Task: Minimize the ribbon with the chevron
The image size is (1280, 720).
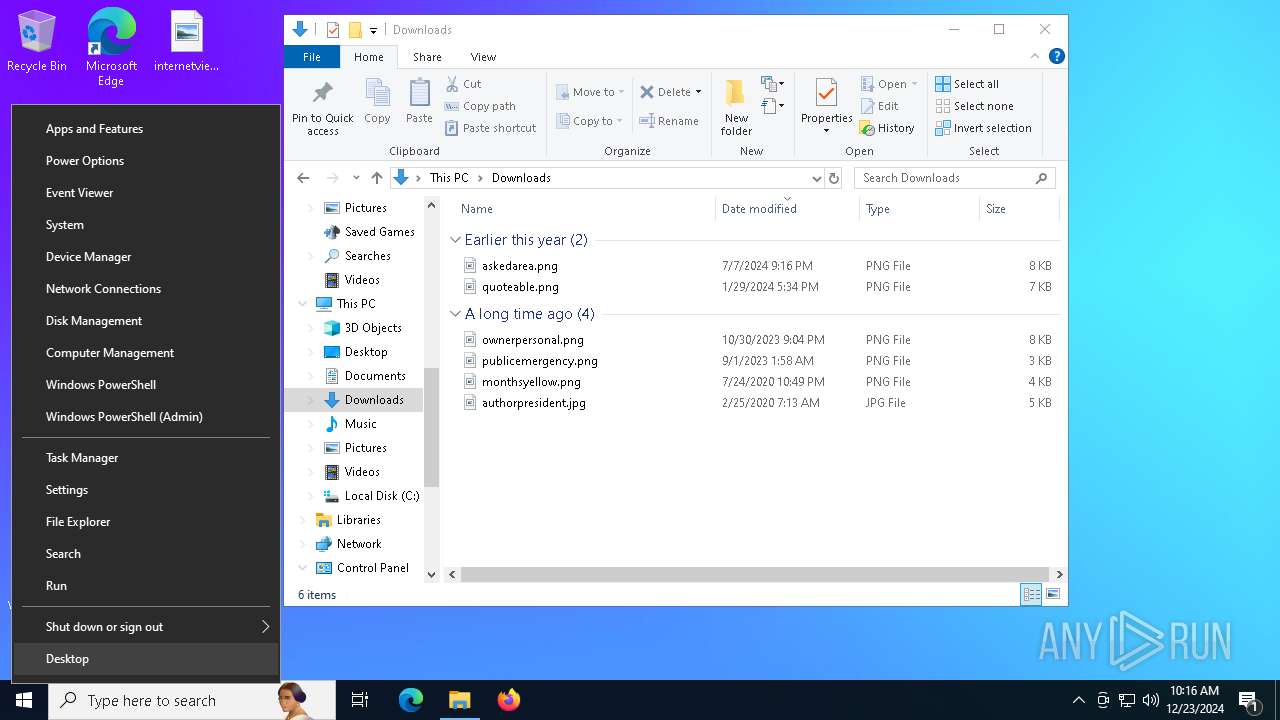Action: click(x=1035, y=57)
